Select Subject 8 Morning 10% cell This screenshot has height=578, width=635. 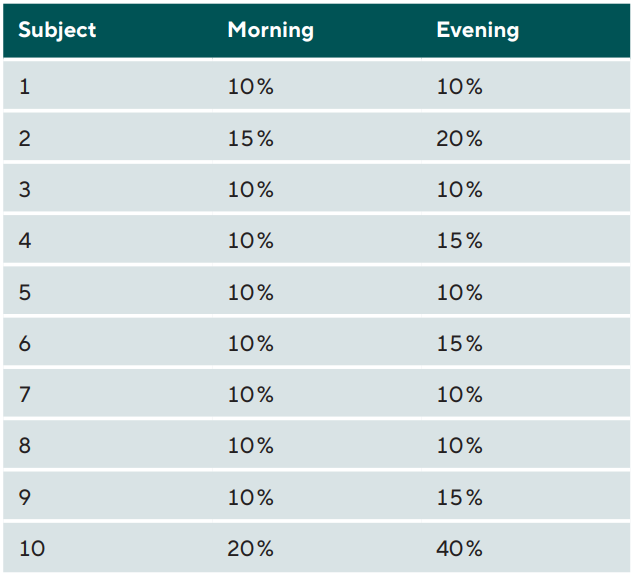[x=317, y=444]
